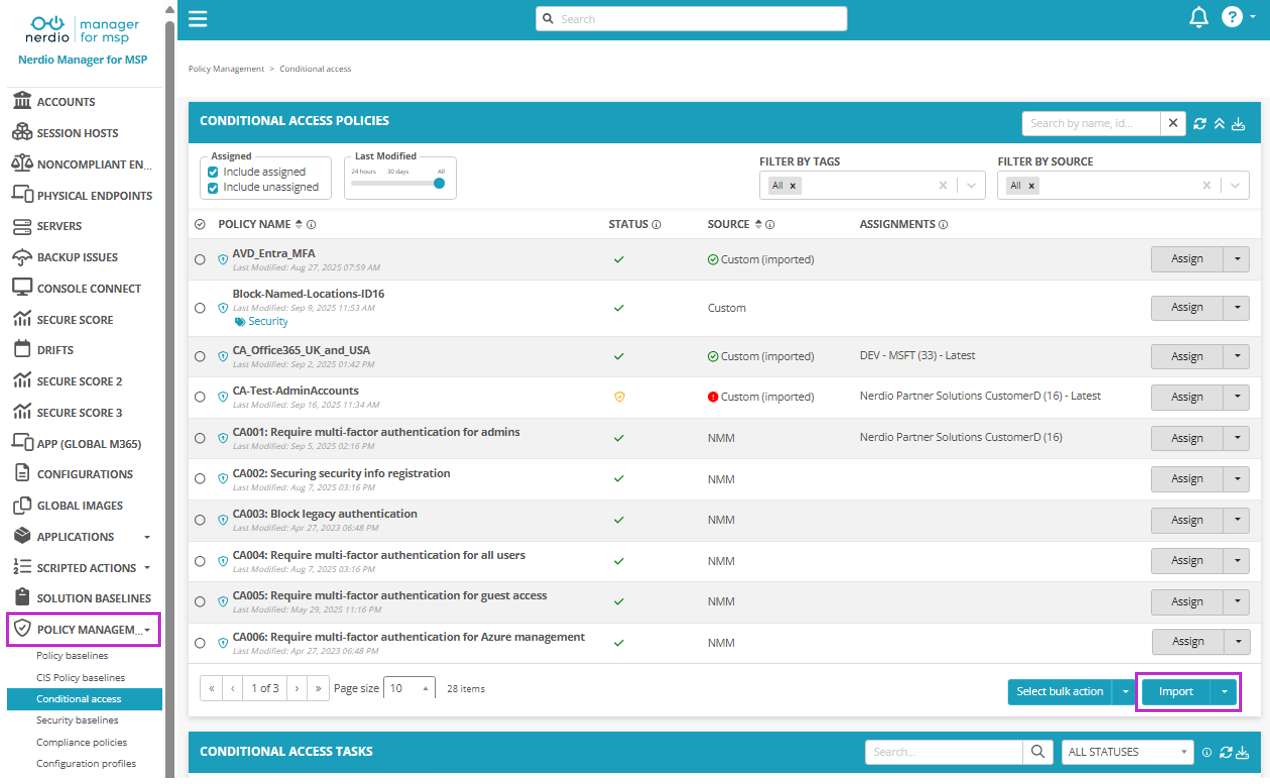Select the CA001 row radio
The width and height of the screenshot is (1270, 784).
pyautogui.click(x=200, y=438)
